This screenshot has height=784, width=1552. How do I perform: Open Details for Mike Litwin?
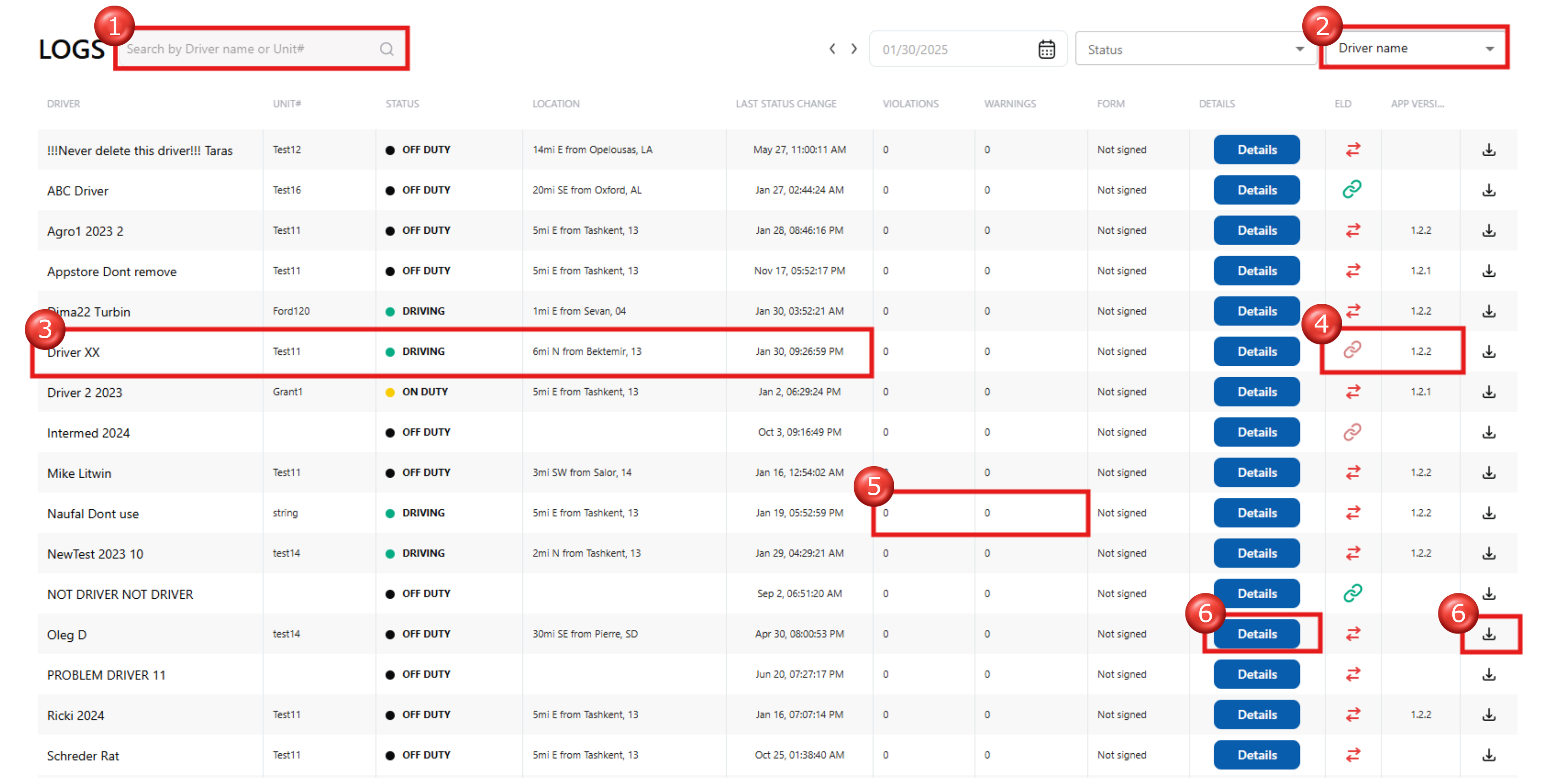[1256, 472]
